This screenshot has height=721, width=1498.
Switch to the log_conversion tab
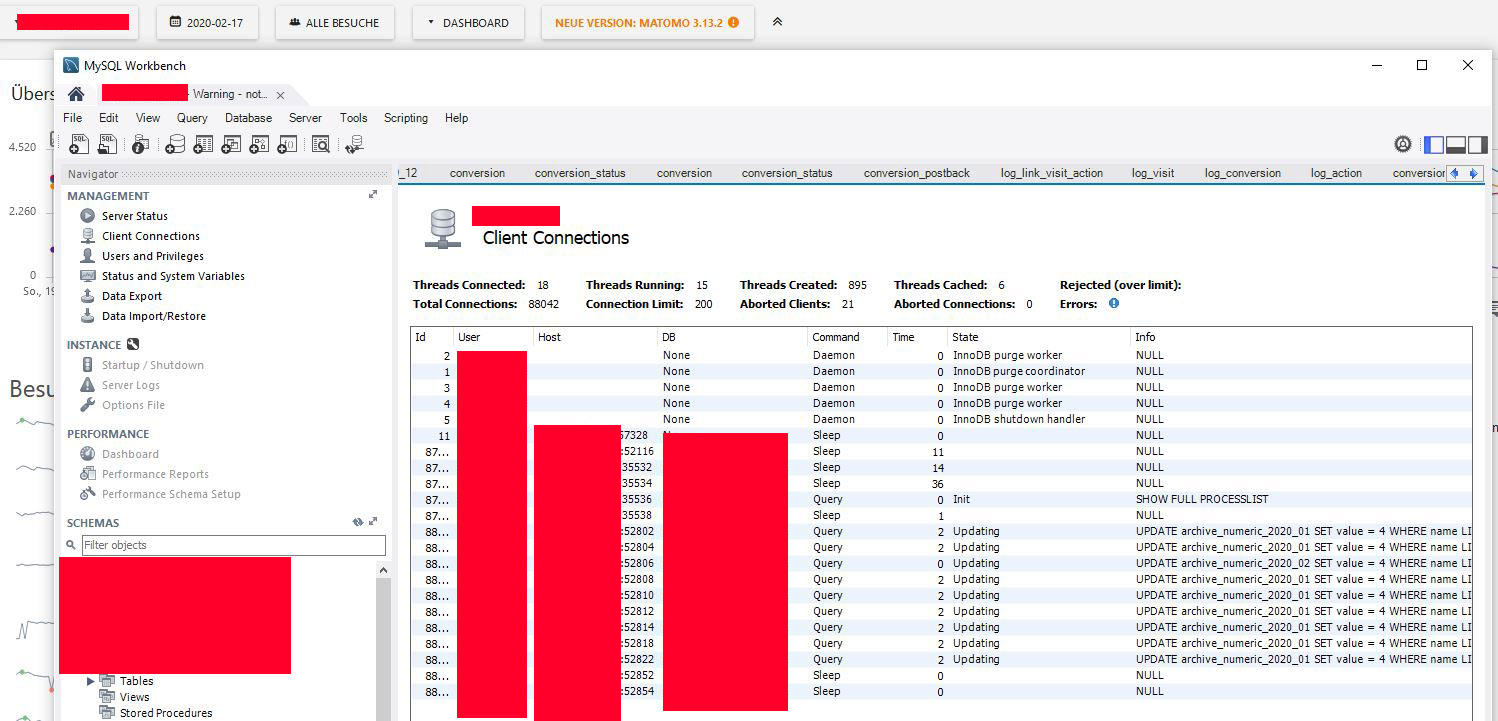point(1243,173)
